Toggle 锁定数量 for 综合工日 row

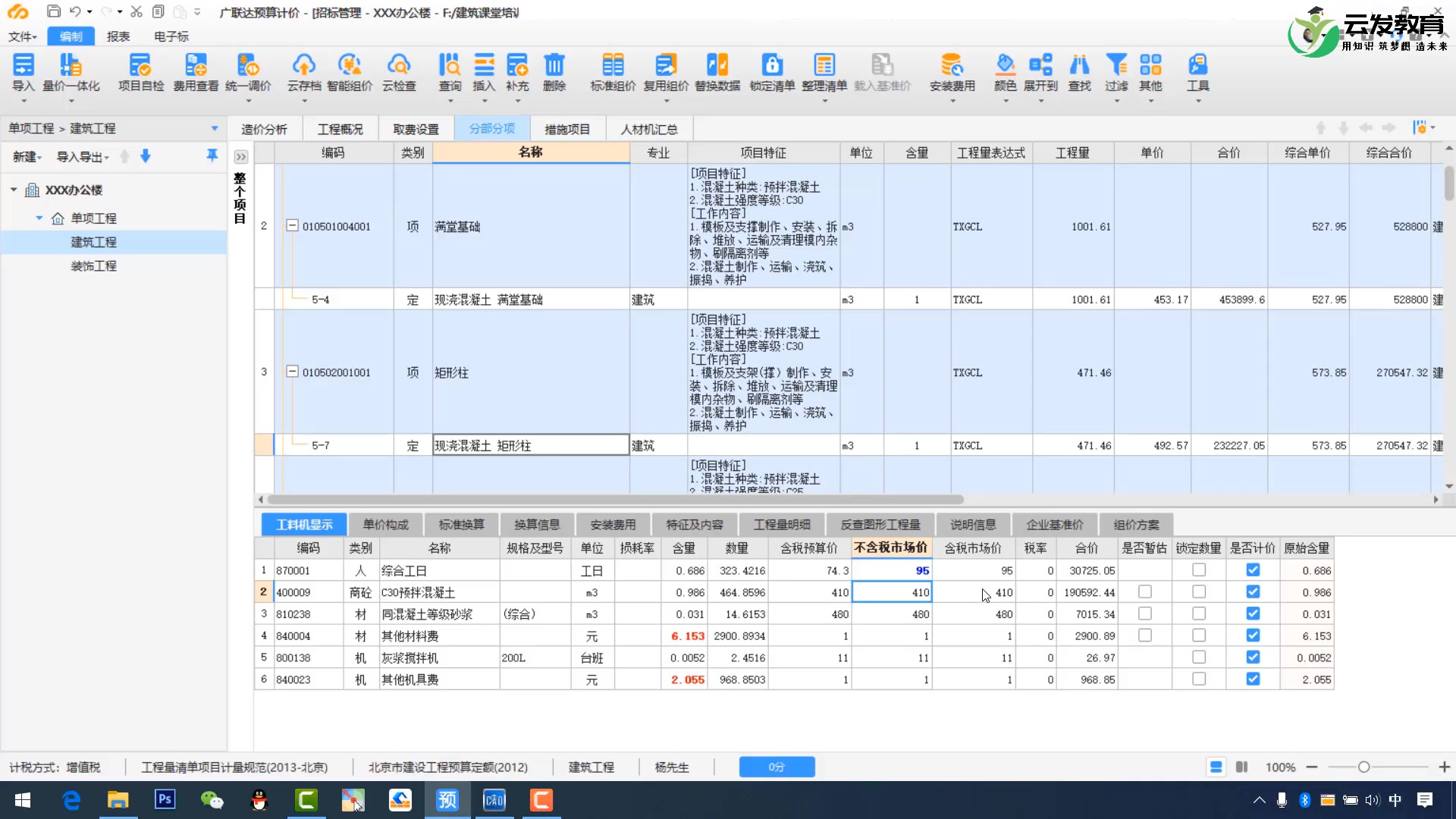coord(1199,570)
